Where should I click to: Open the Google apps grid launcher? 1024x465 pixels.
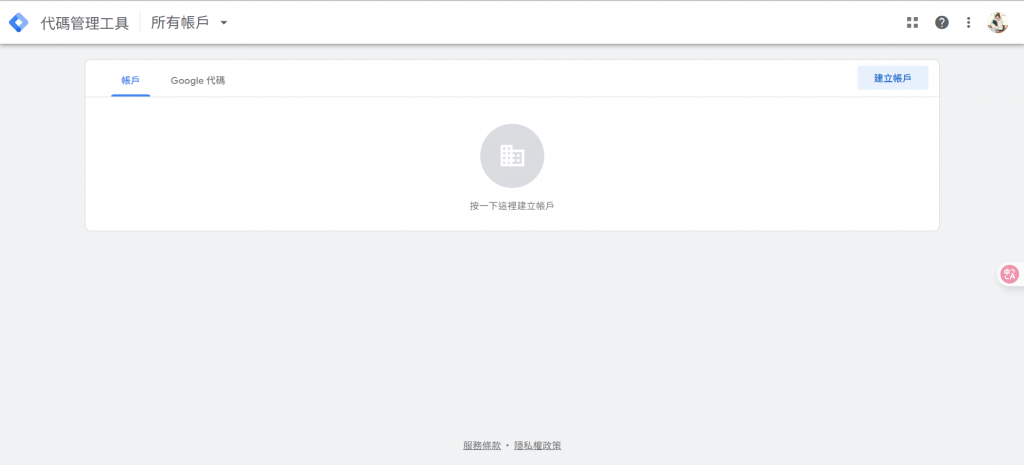point(912,23)
